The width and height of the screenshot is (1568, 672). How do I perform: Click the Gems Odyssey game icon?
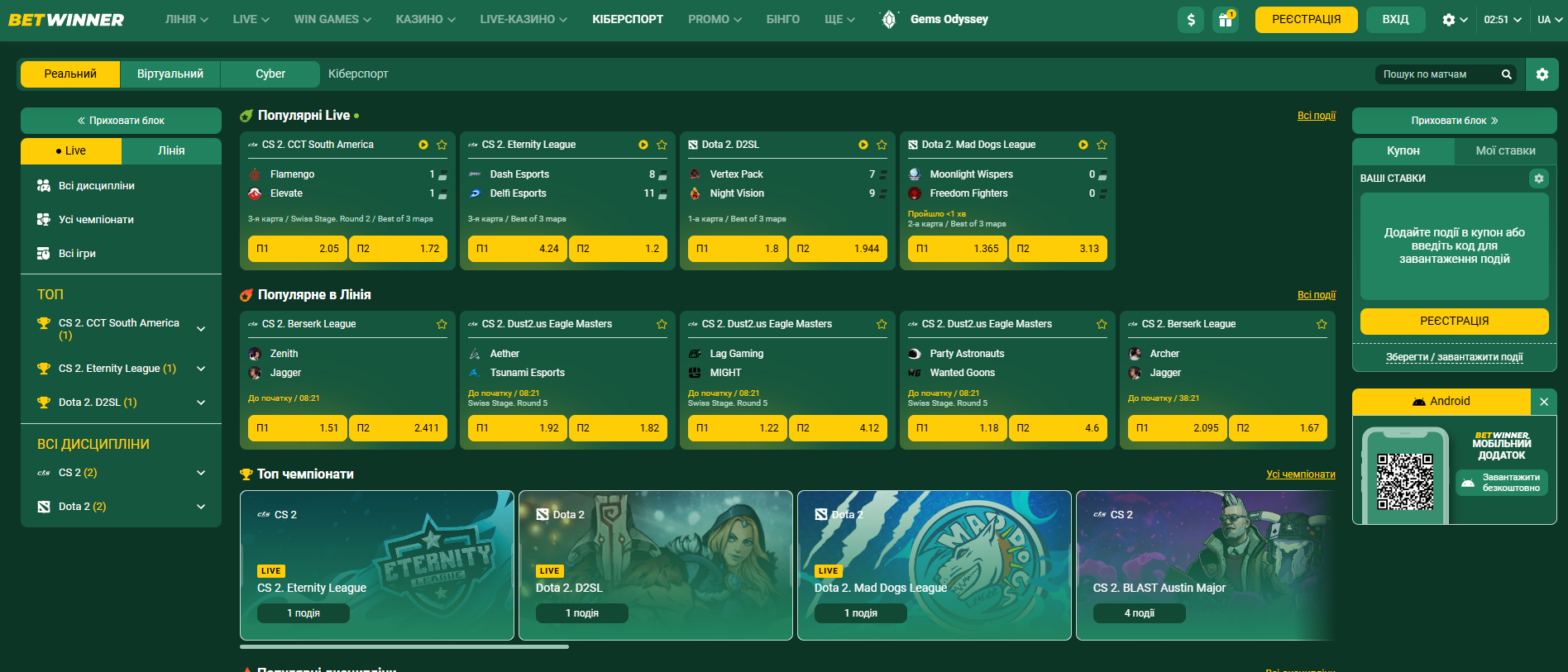point(889,20)
